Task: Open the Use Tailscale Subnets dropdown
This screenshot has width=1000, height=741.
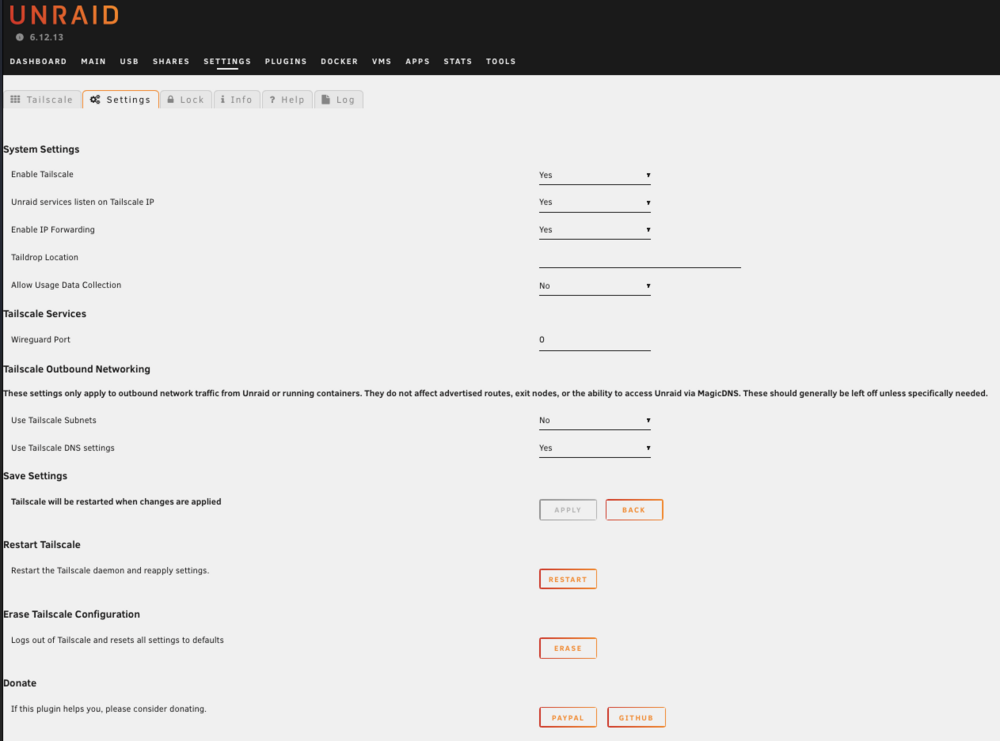Action: coord(594,420)
